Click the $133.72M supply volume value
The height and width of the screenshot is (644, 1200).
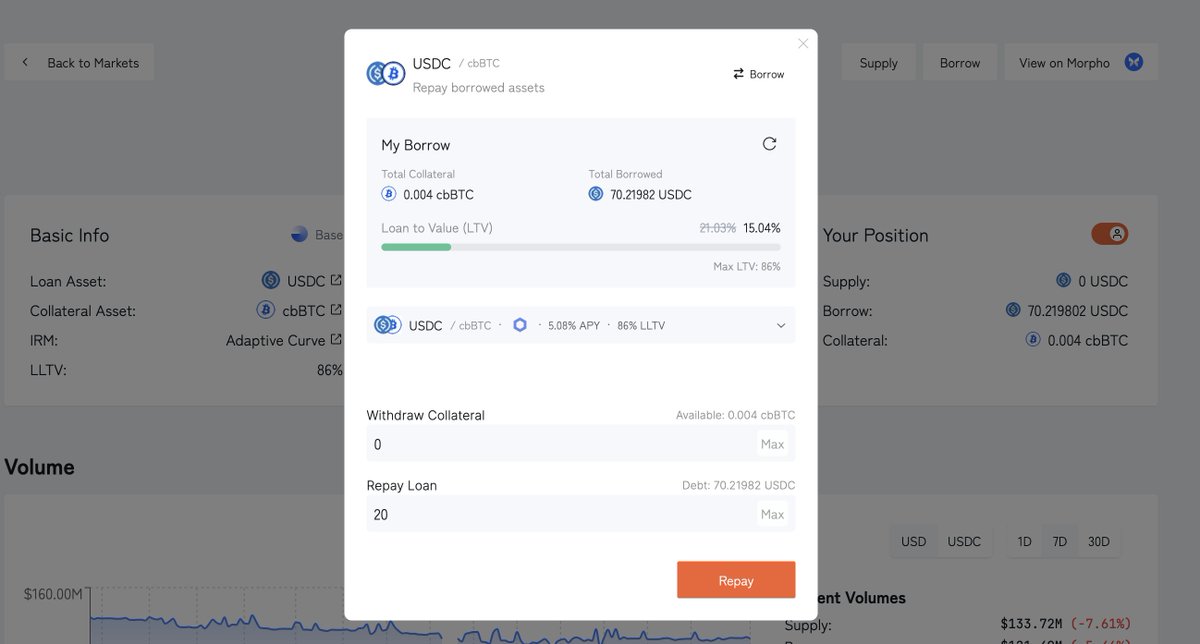tap(1032, 625)
